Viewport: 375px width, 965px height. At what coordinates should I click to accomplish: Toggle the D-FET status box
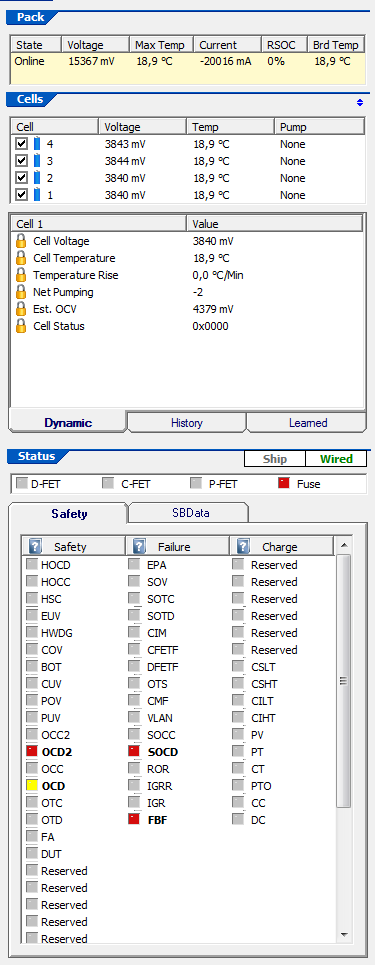[x=22, y=484]
